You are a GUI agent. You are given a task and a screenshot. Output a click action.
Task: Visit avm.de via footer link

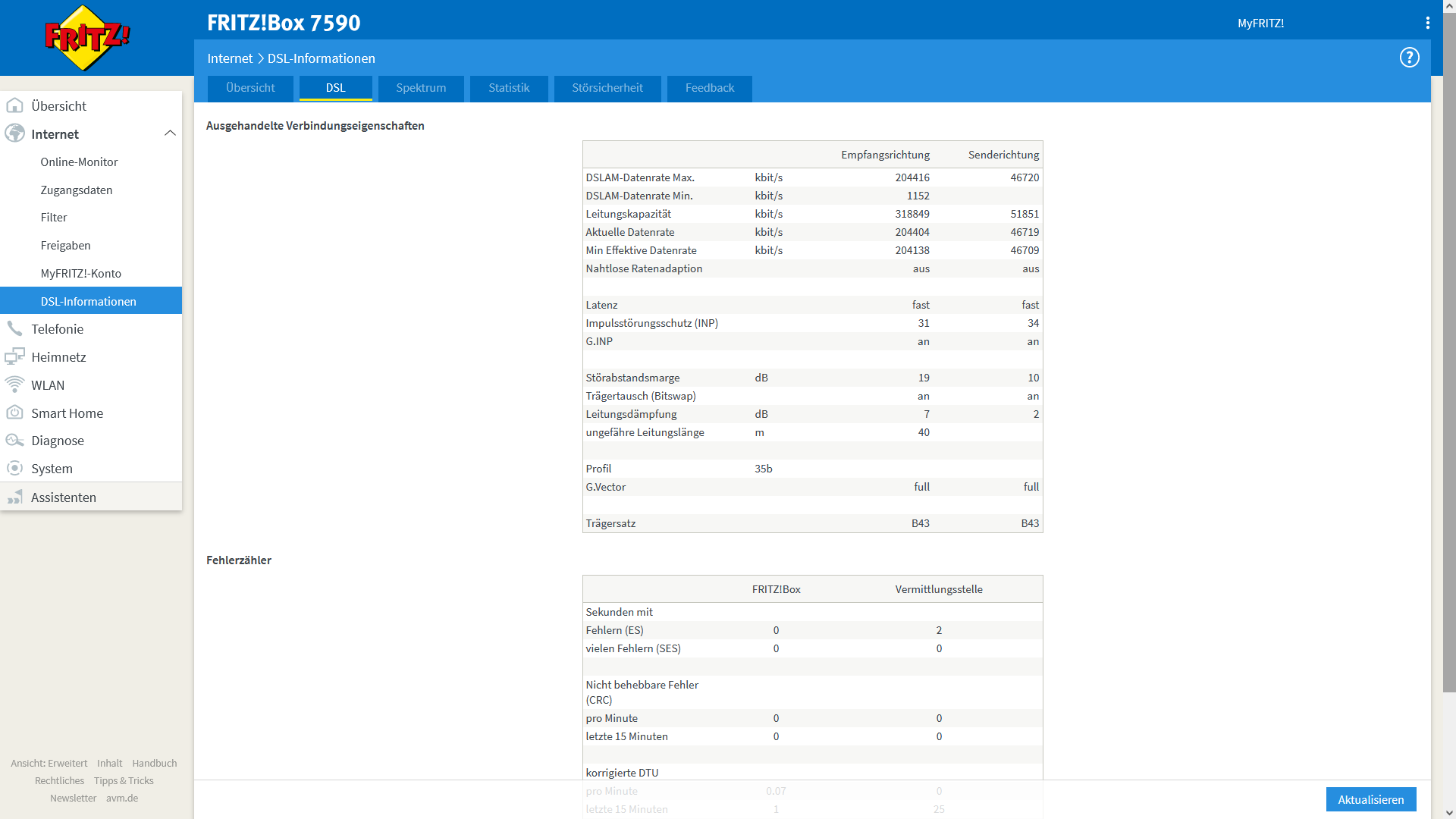click(122, 798)
